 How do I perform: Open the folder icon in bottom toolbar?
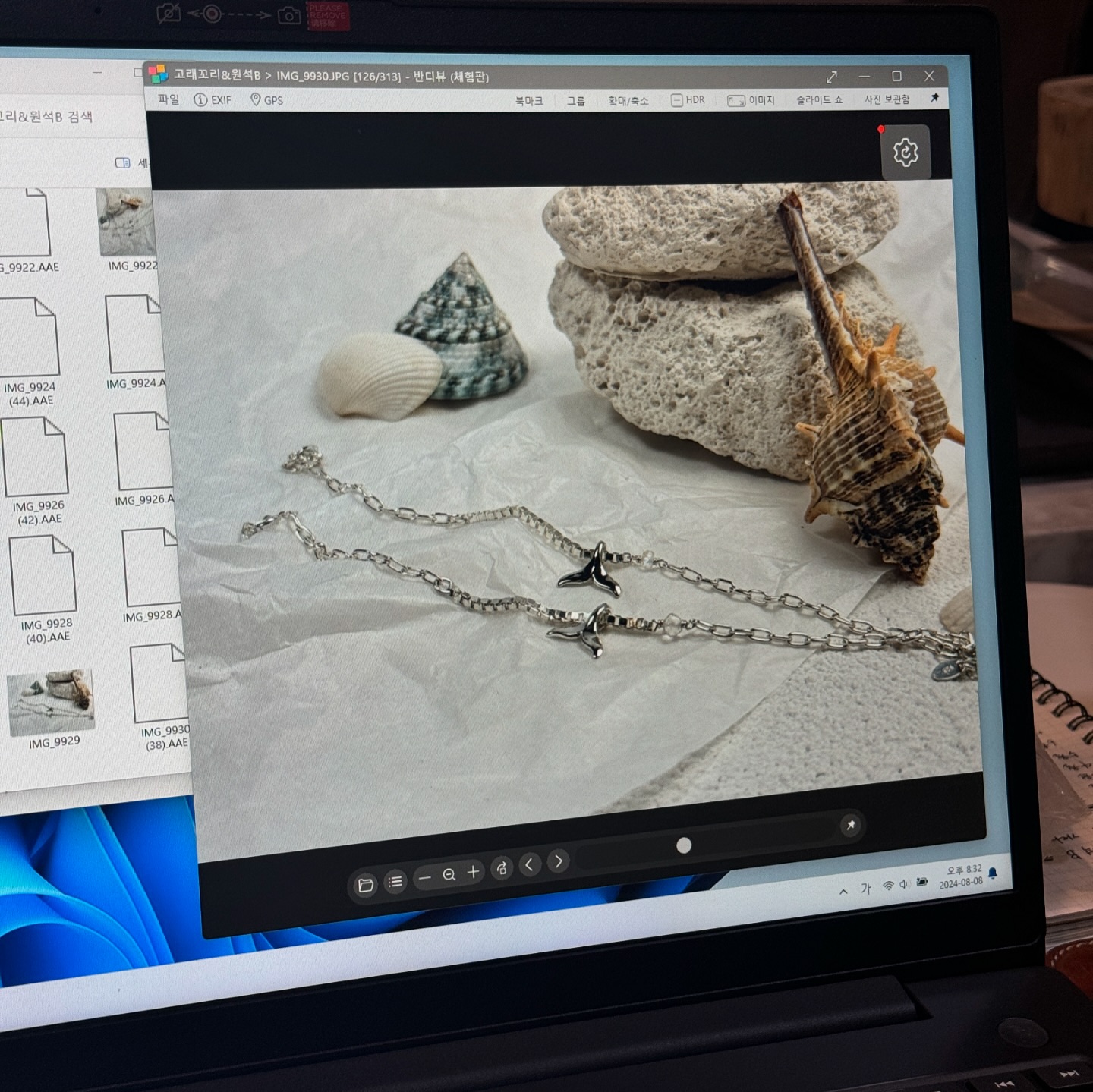coord(366,885)
